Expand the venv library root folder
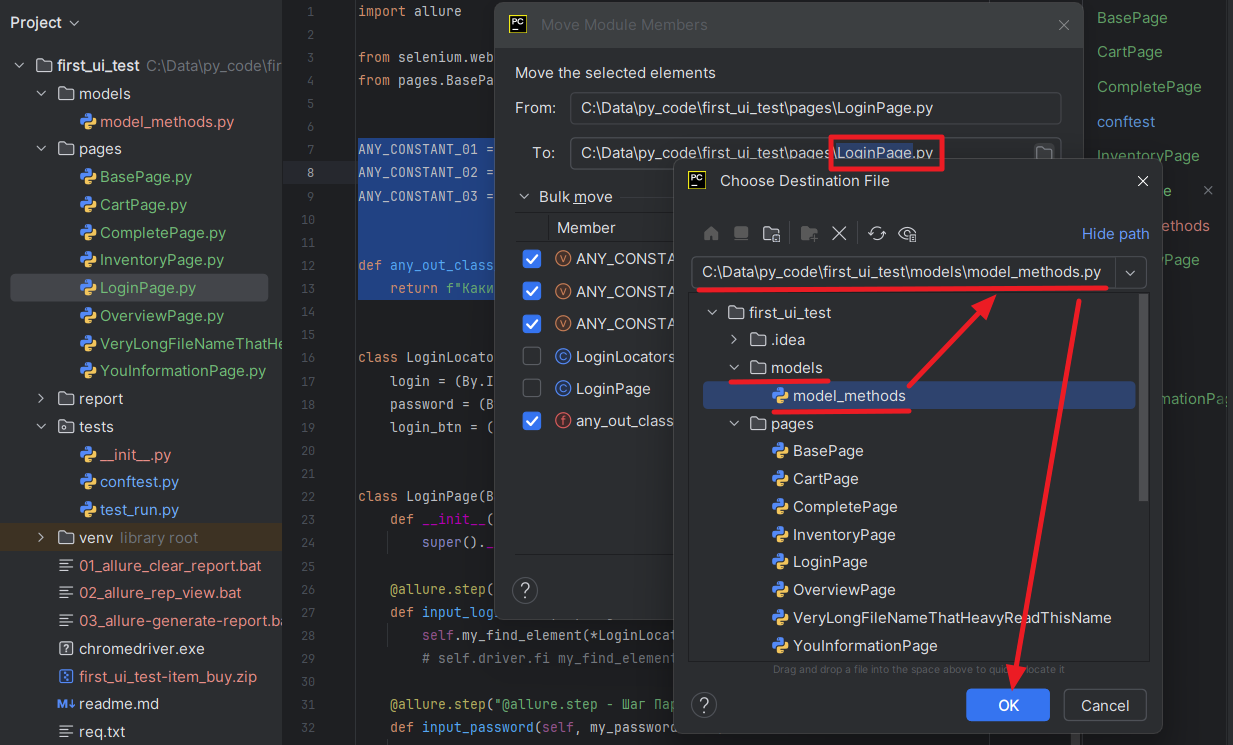The width and height of the screenshot is (1233, 745). 41,538
